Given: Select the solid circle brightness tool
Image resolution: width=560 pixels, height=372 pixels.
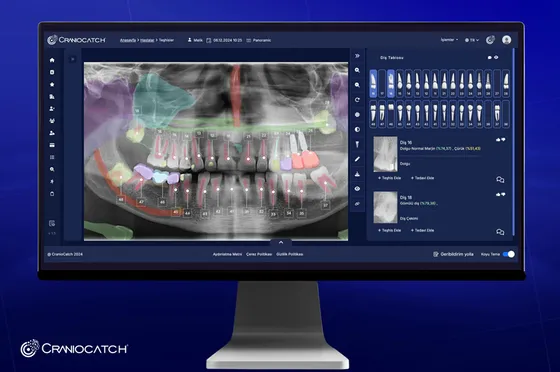Looking at the screenshot, I should pyautogui.click(x=357, y=115).
